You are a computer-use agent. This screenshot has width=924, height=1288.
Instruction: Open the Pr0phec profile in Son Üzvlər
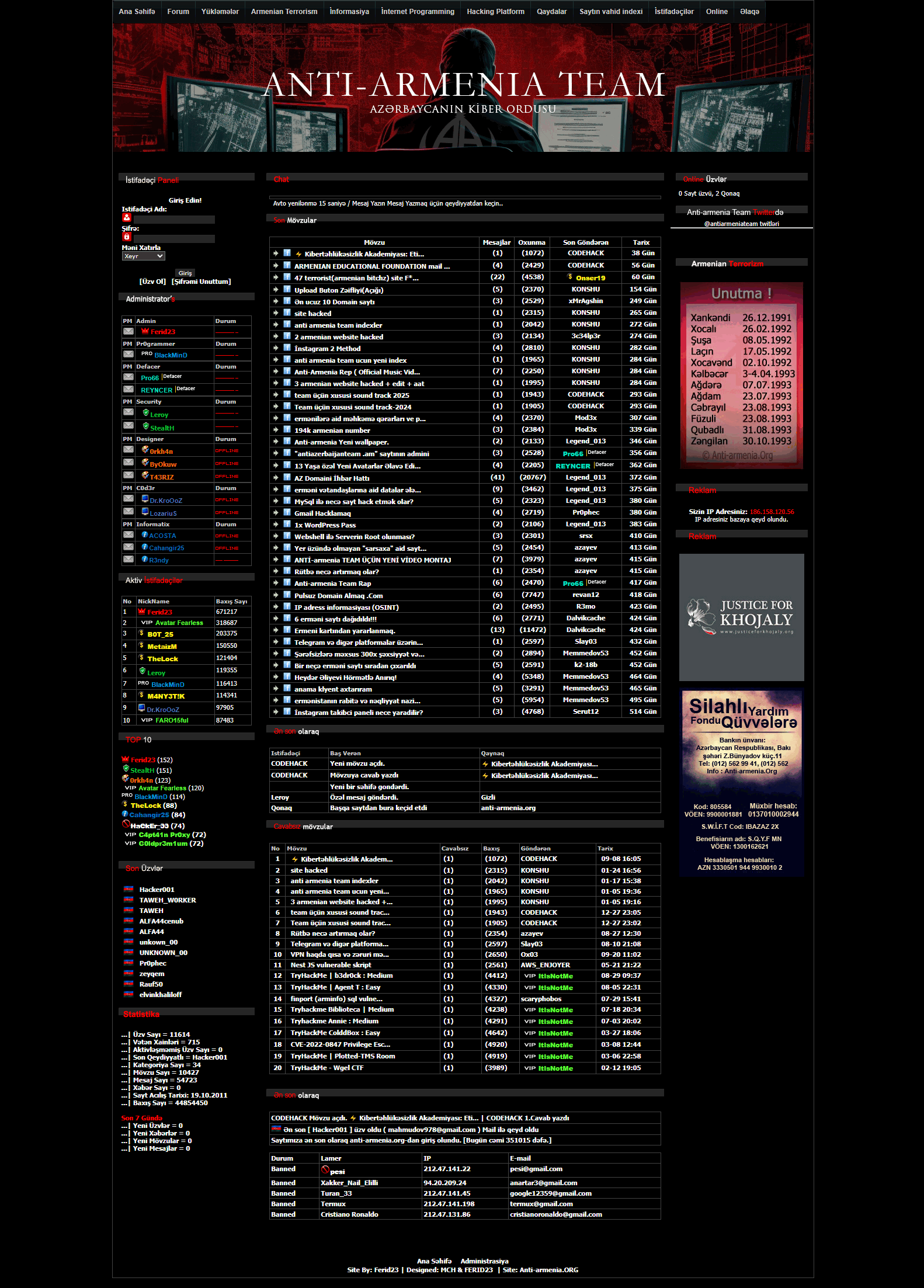pyautogui.click(x=152, y=963)
